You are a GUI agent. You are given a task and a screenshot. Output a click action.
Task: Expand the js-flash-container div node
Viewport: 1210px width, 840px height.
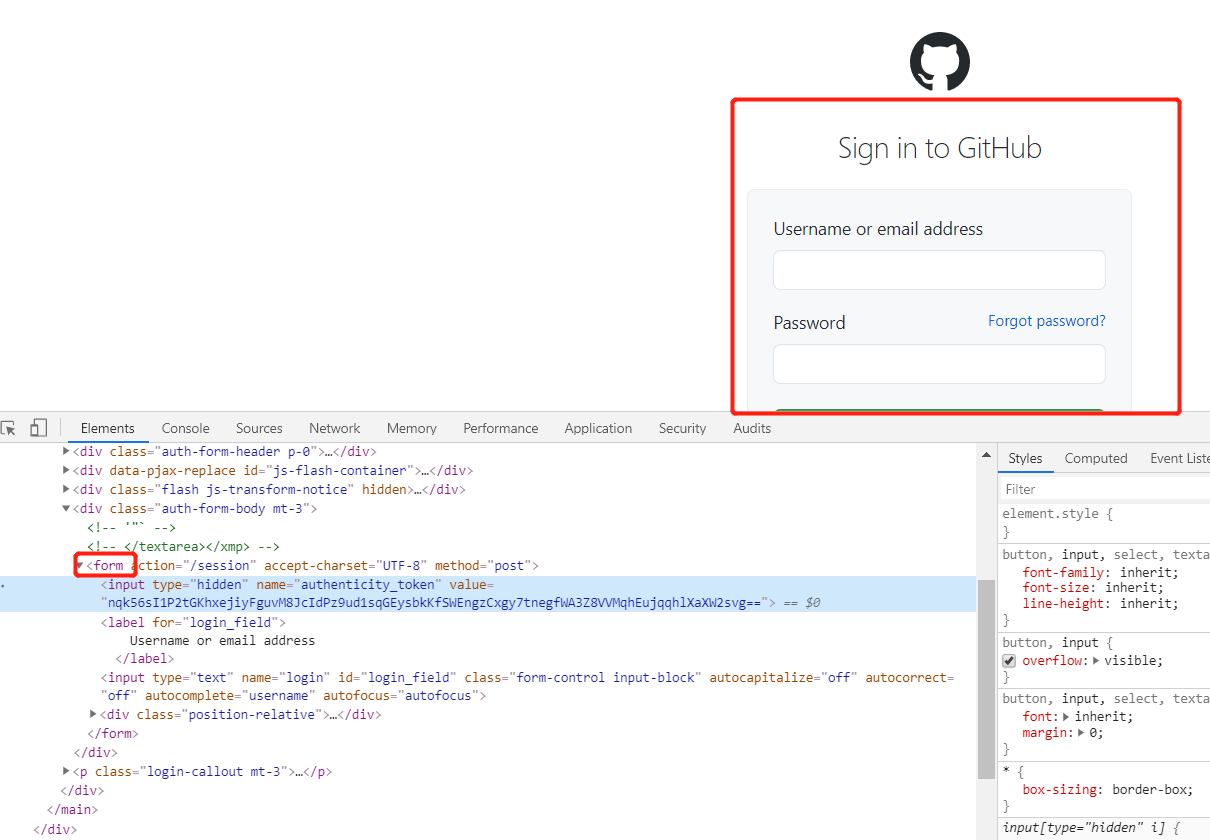click(66, 470)
